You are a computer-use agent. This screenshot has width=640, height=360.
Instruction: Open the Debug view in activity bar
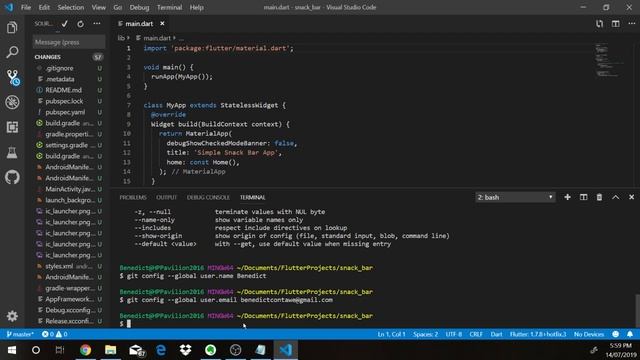(12, 102)
